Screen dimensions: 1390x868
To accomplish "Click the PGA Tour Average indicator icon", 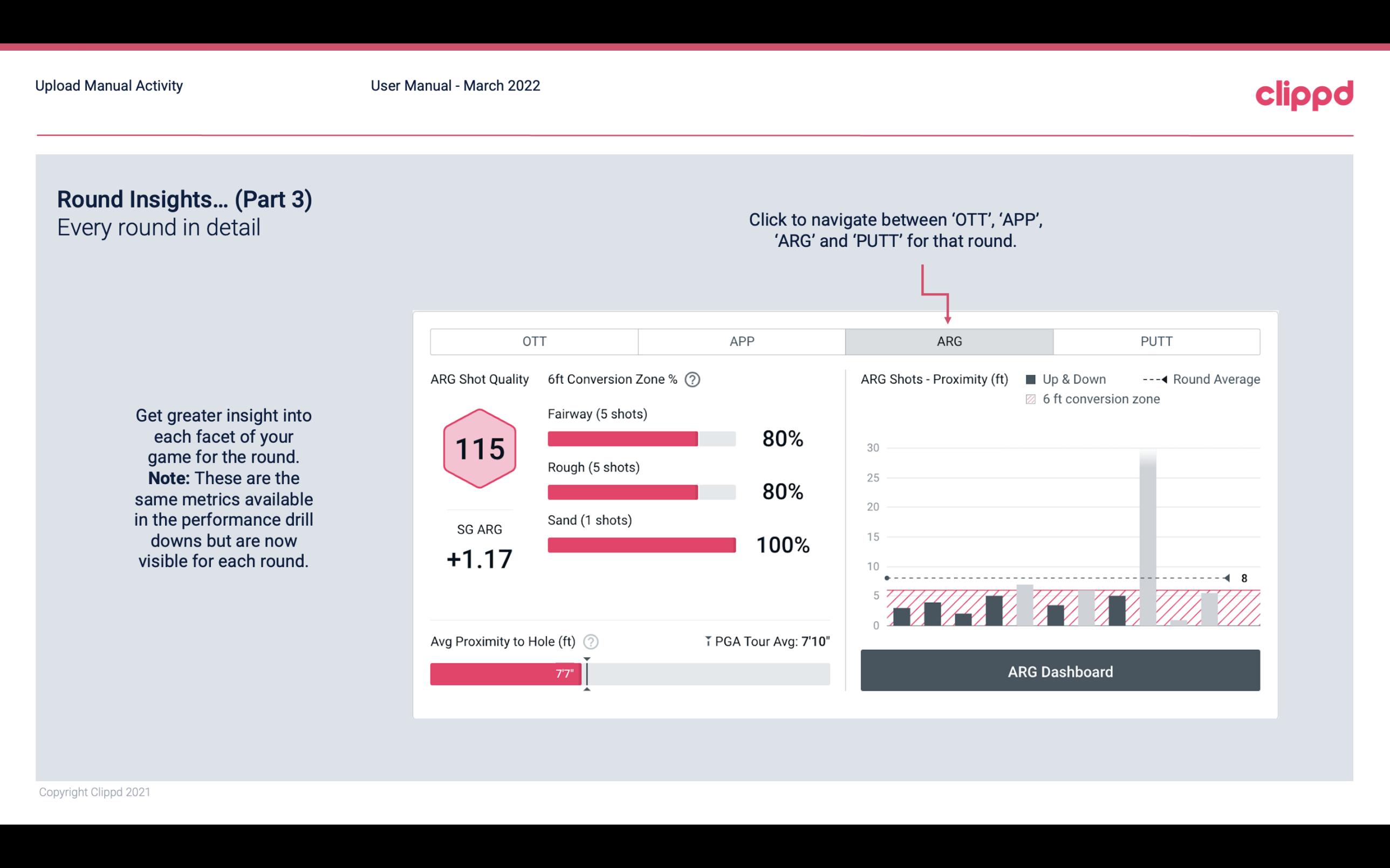I will pos(707,640).
